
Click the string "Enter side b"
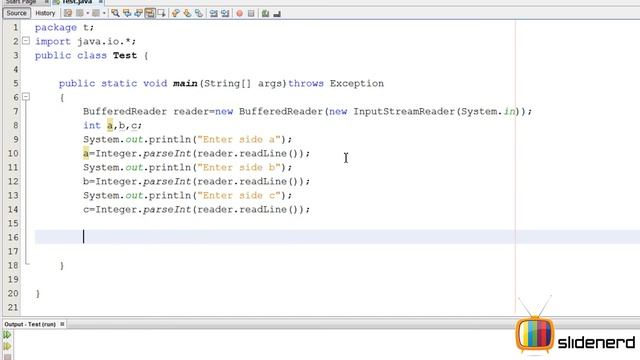(x=239, y=167)
